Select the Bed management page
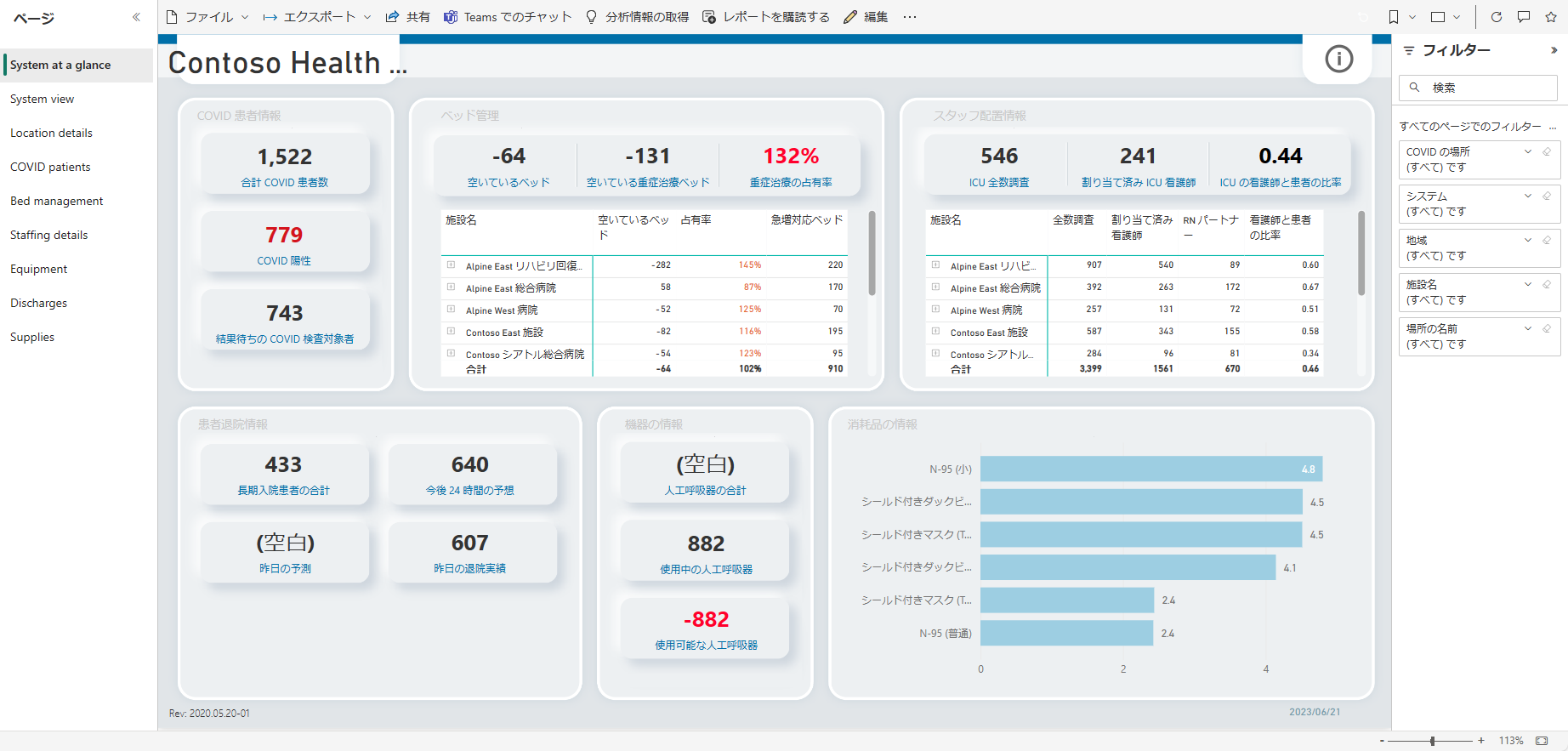1568x751 pixels. tap(77, 201)
